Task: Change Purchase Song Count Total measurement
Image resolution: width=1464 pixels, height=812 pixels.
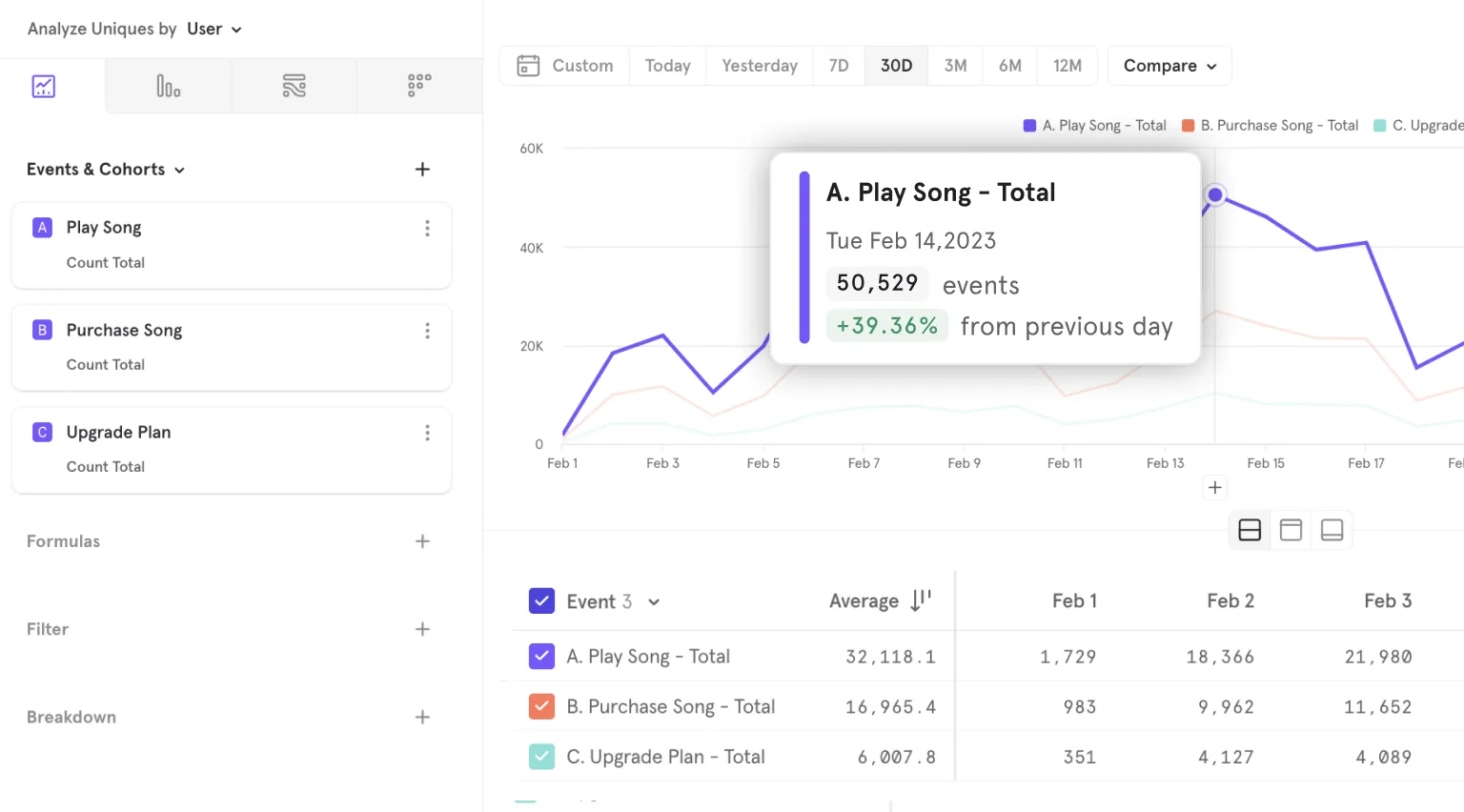Action: coord(105,365)
